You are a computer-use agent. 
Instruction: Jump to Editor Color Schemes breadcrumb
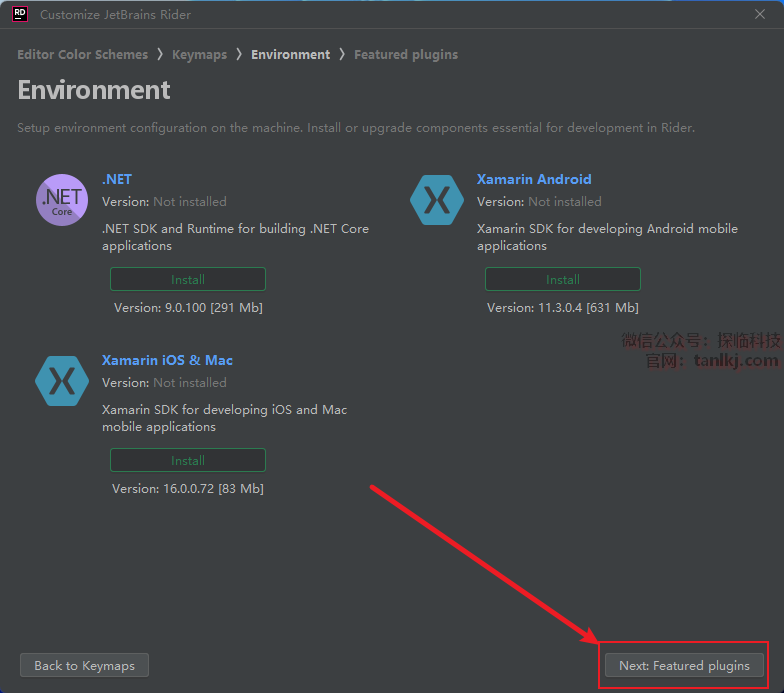coord(82,54)
